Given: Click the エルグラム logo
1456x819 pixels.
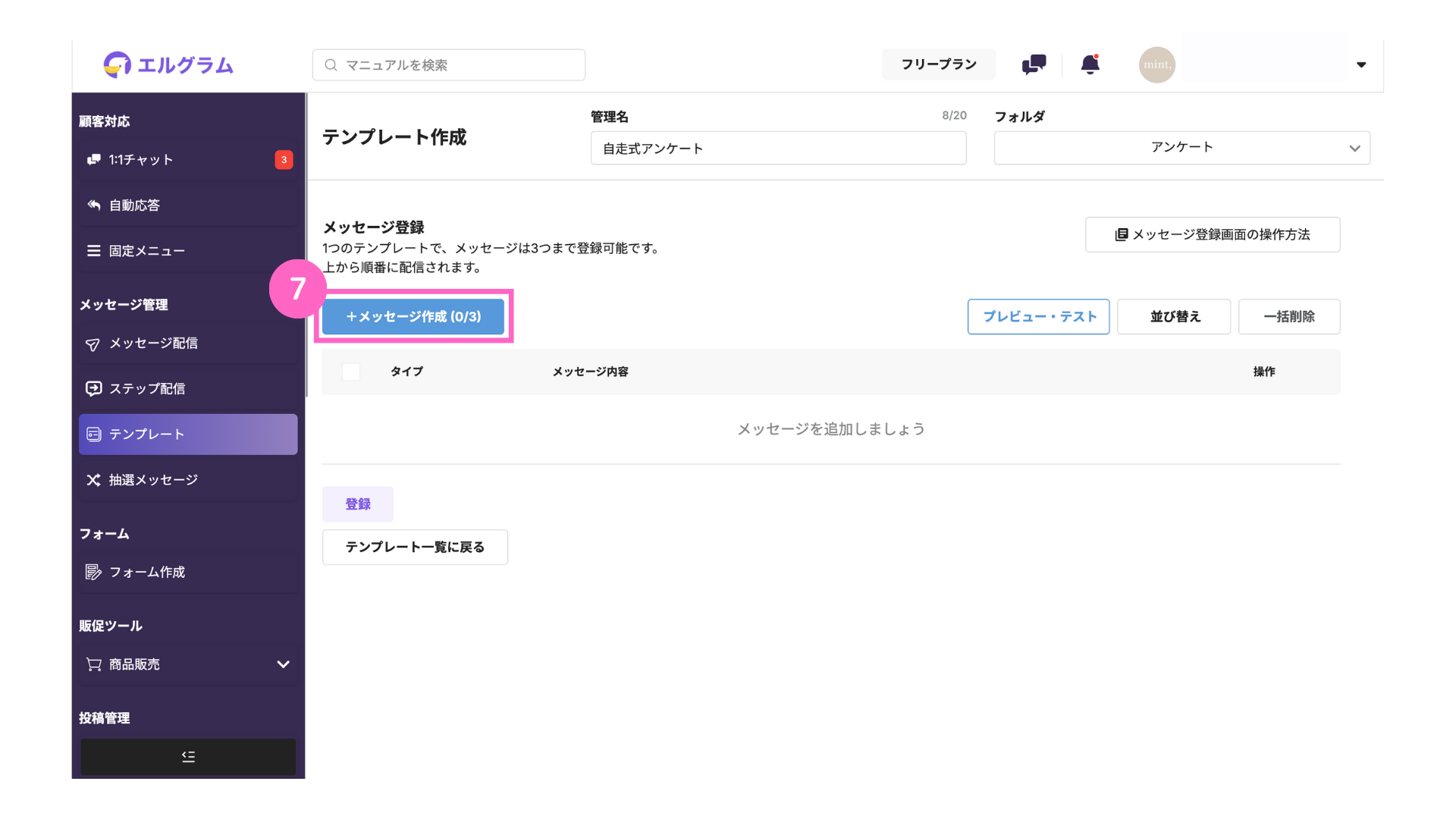Looking at the screenshot, I should [168, 65].
